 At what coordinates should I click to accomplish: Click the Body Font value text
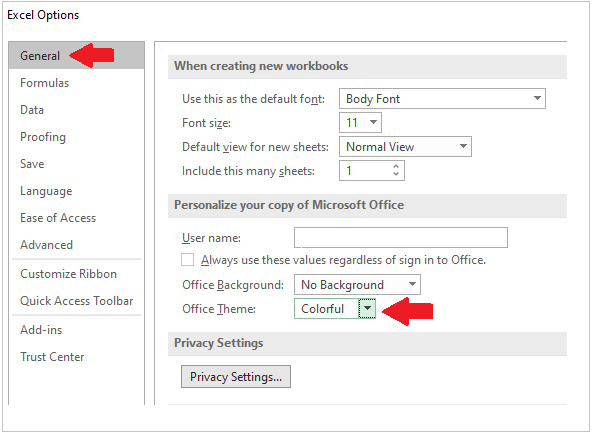373,99
